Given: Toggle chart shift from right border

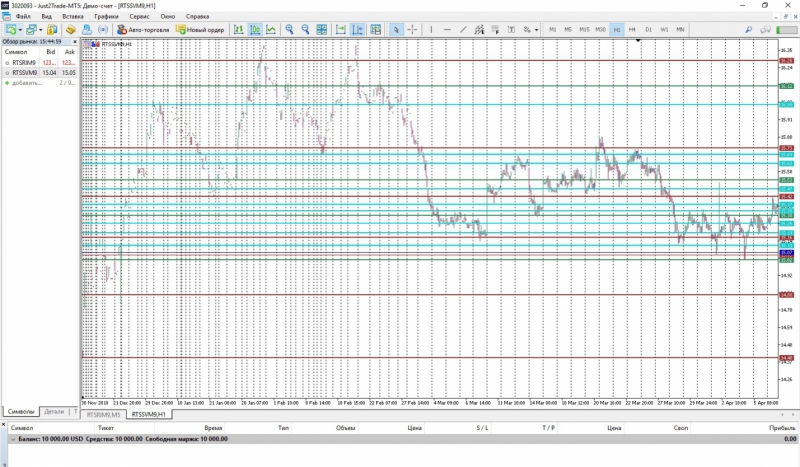Looking at the screenshot, I should pos(357,30).
